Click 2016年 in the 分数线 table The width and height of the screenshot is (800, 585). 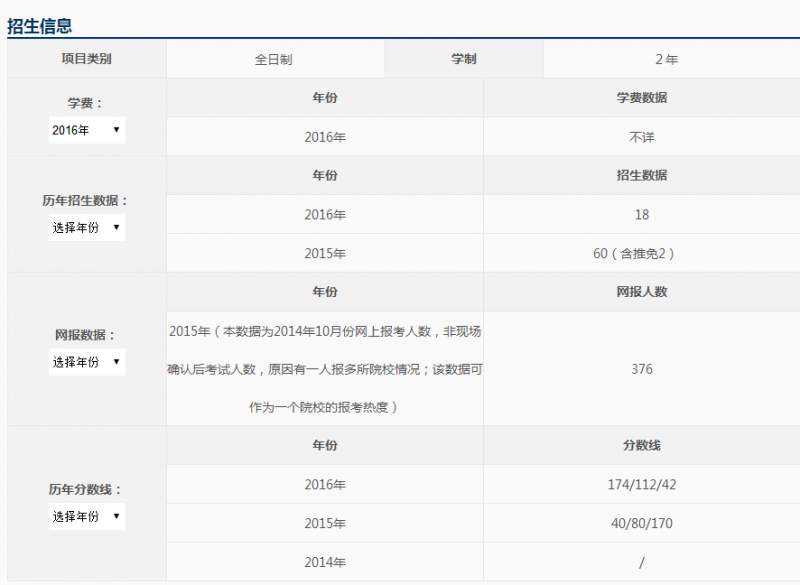pos(325,485)
